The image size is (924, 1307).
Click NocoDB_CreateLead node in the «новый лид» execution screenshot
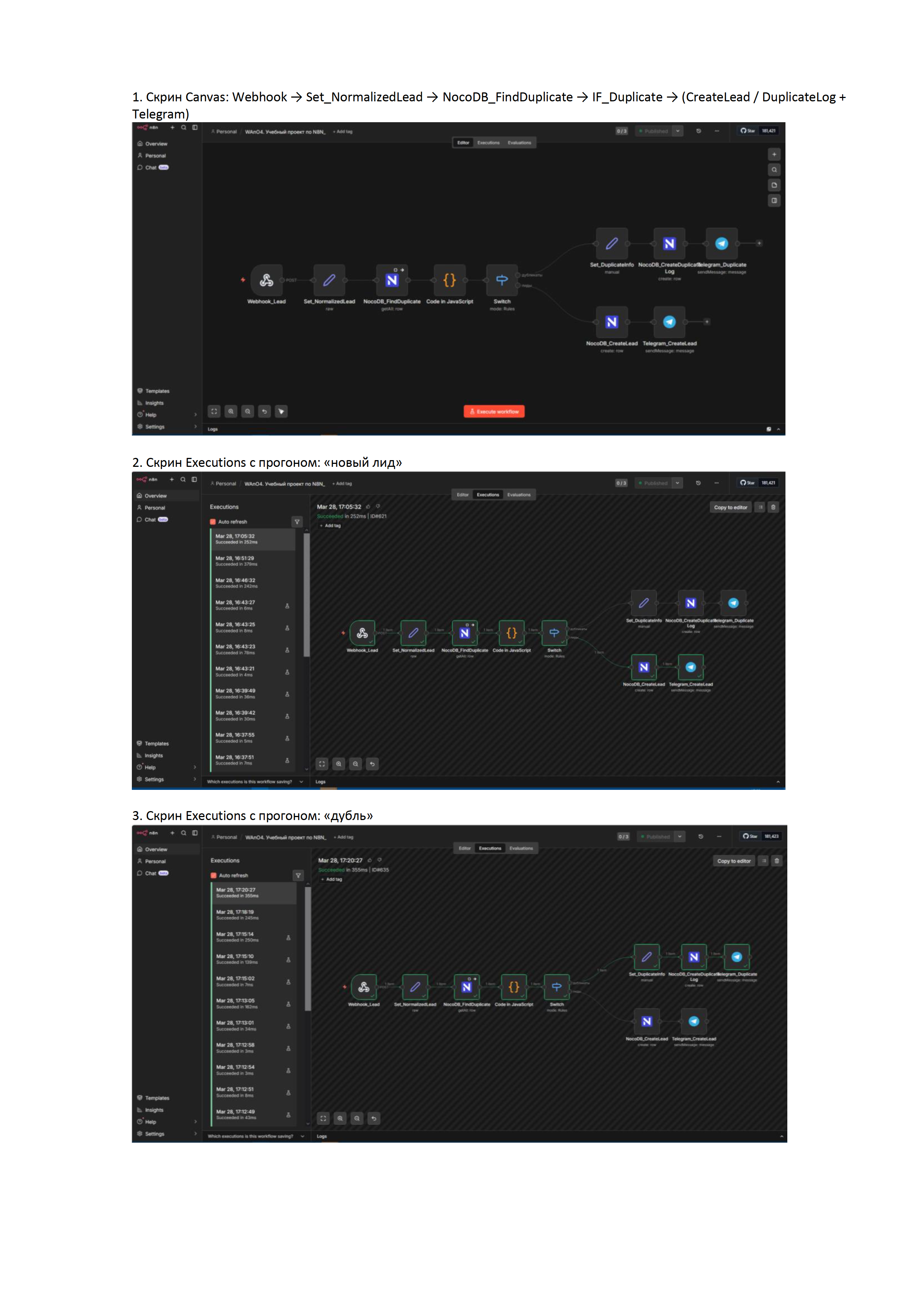(644, 667)
